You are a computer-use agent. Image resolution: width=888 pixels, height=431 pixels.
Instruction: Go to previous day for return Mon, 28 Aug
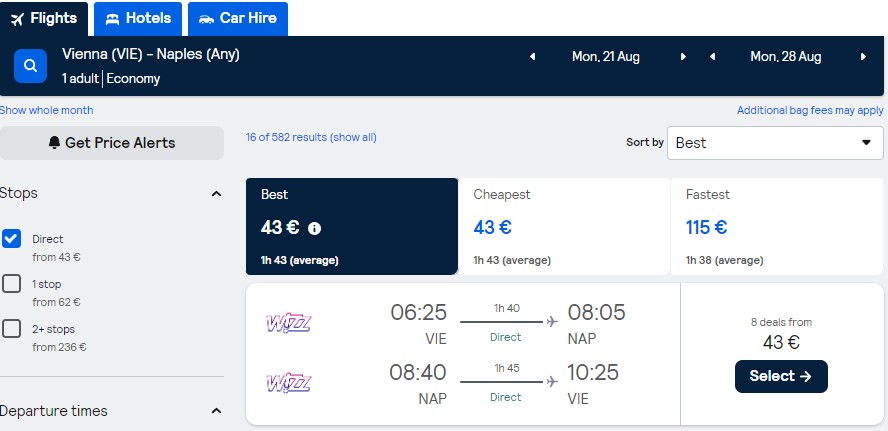point(712,57)
